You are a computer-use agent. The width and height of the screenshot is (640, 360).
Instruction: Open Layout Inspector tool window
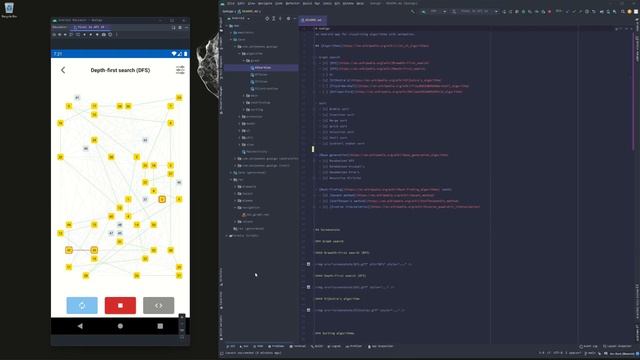pyautogui.click(x=617, y=346)
